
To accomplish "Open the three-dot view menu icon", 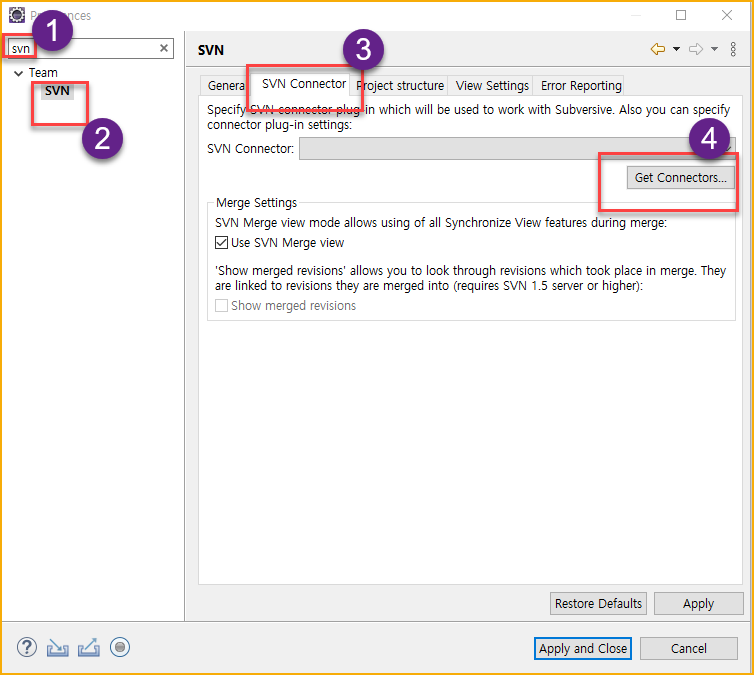I will pyautogui.click(x=733, y=49).
